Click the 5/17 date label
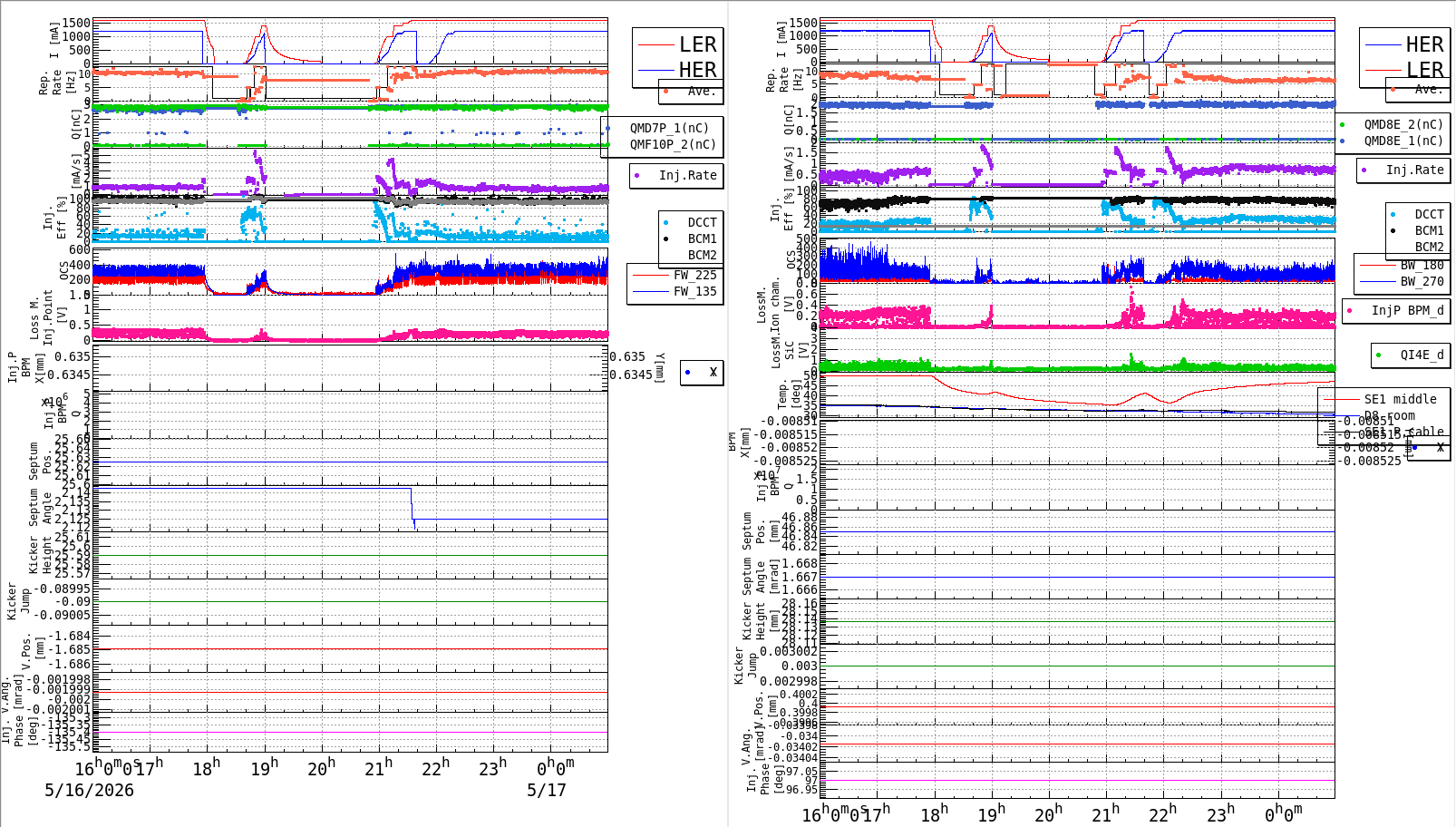Screen dimensions: 1456x827 (546, 790)
